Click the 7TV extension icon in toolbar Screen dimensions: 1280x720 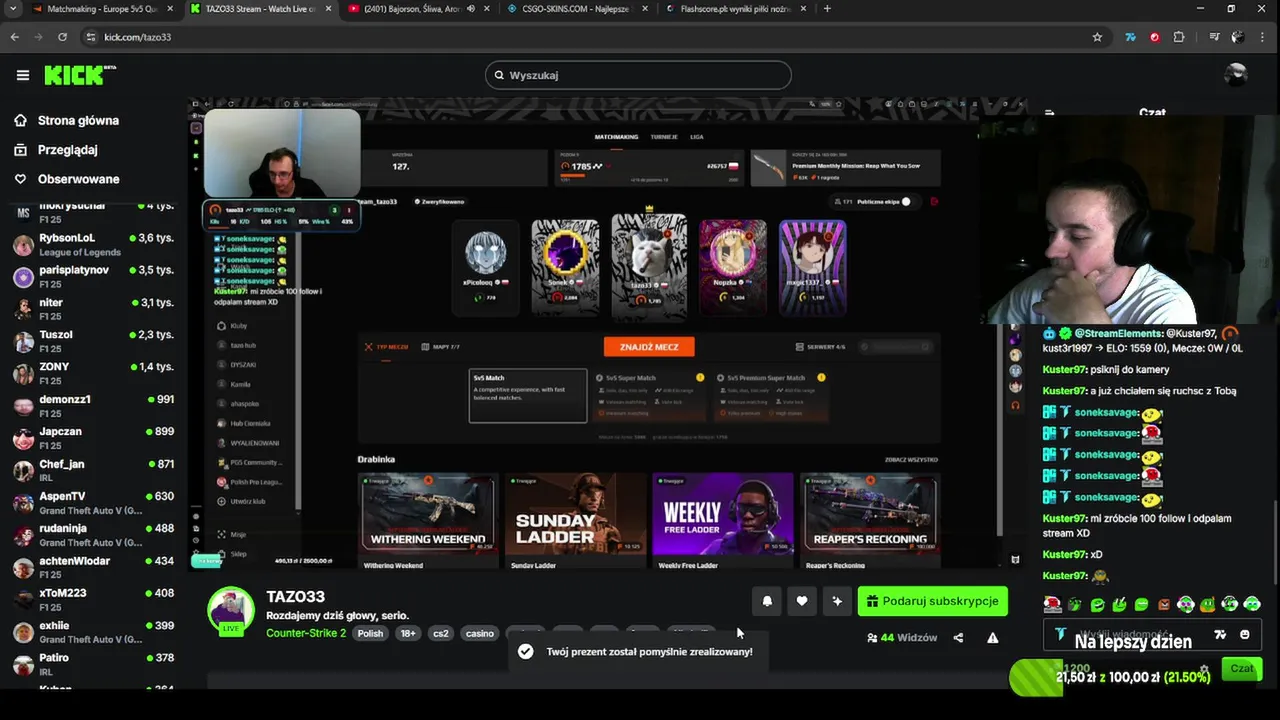pos(1130,37)
